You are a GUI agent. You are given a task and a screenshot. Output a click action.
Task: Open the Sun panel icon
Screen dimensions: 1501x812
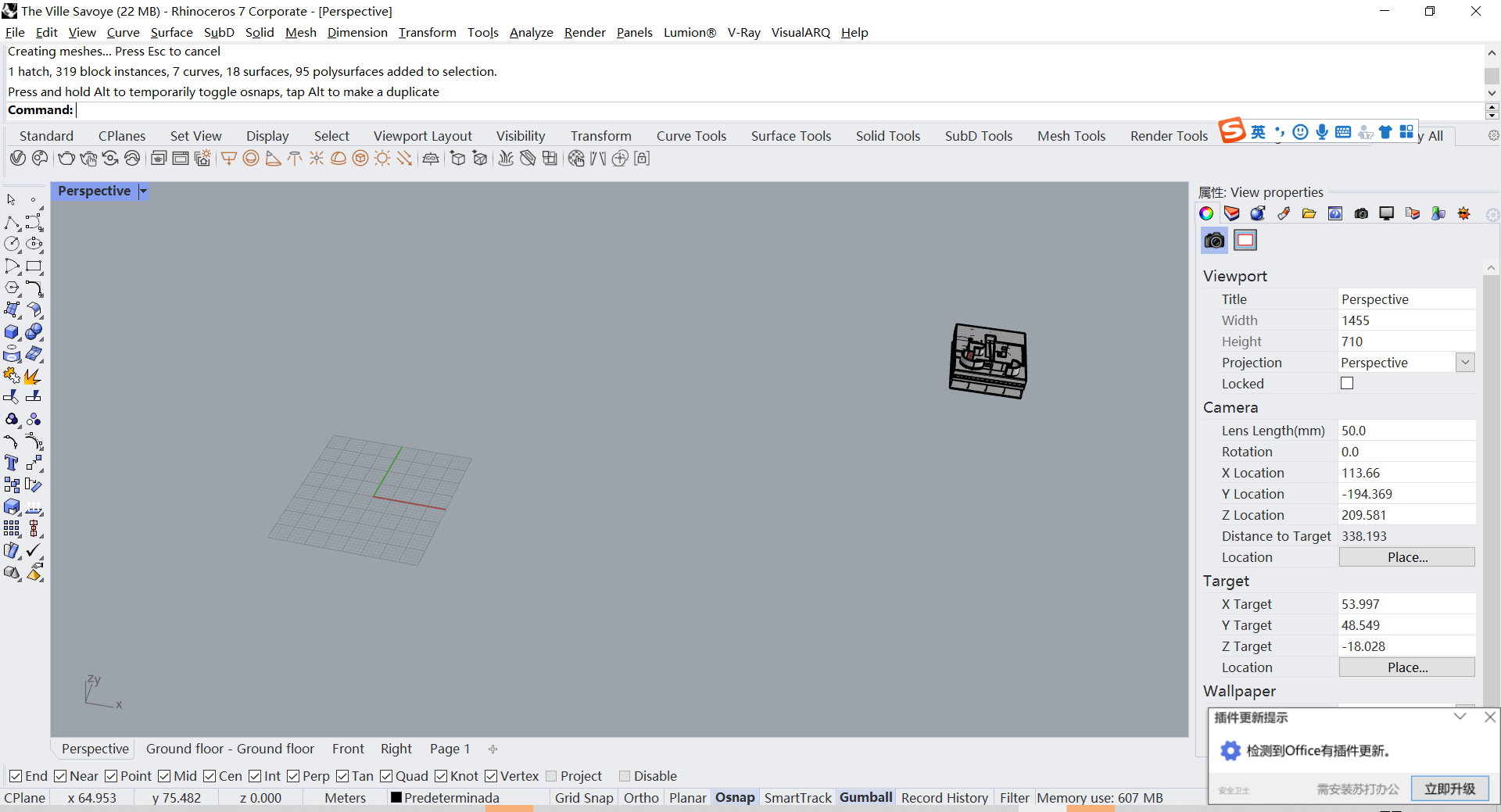[1464, 213]
